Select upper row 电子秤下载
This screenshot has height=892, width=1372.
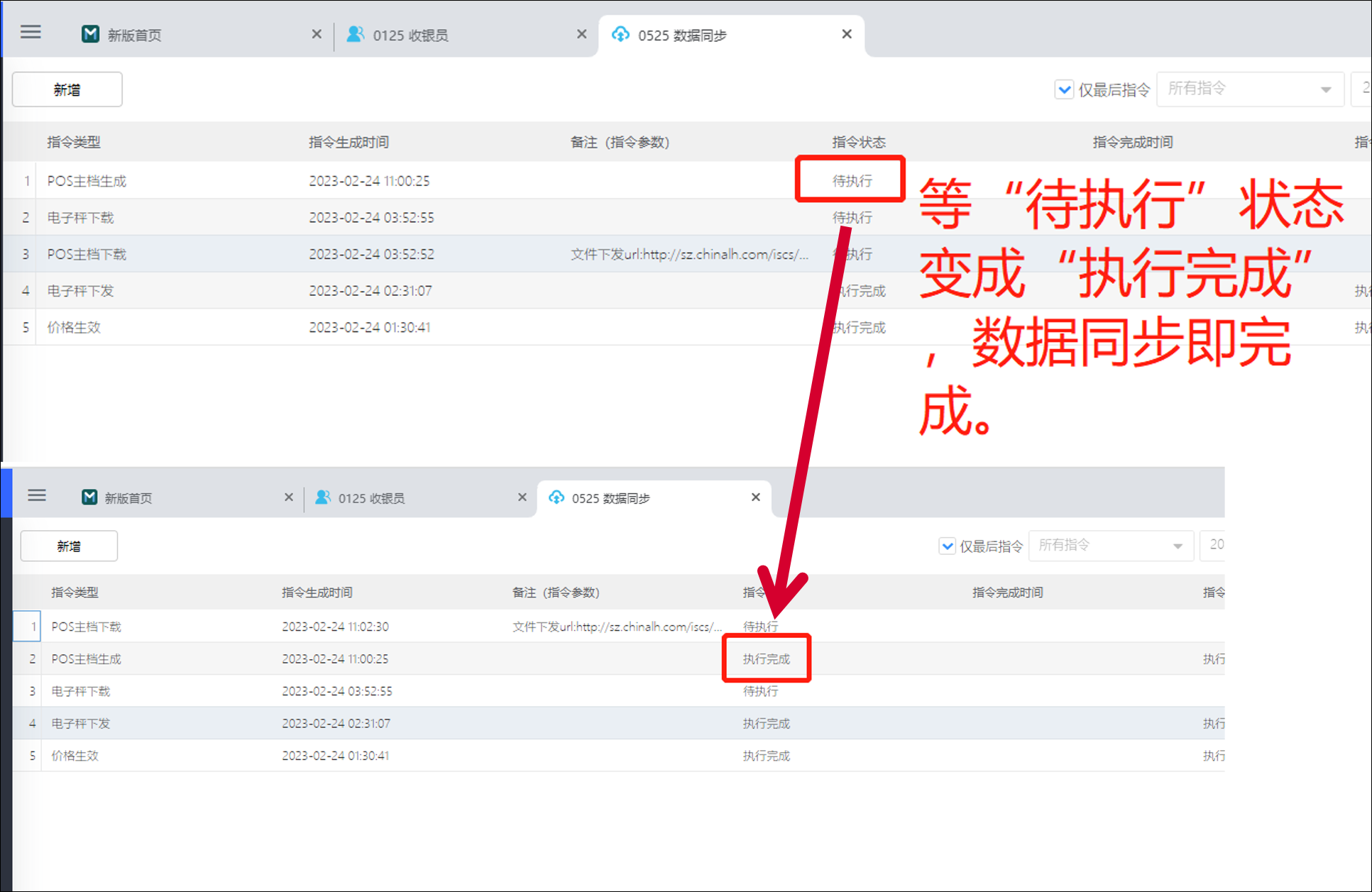[687, 217]
